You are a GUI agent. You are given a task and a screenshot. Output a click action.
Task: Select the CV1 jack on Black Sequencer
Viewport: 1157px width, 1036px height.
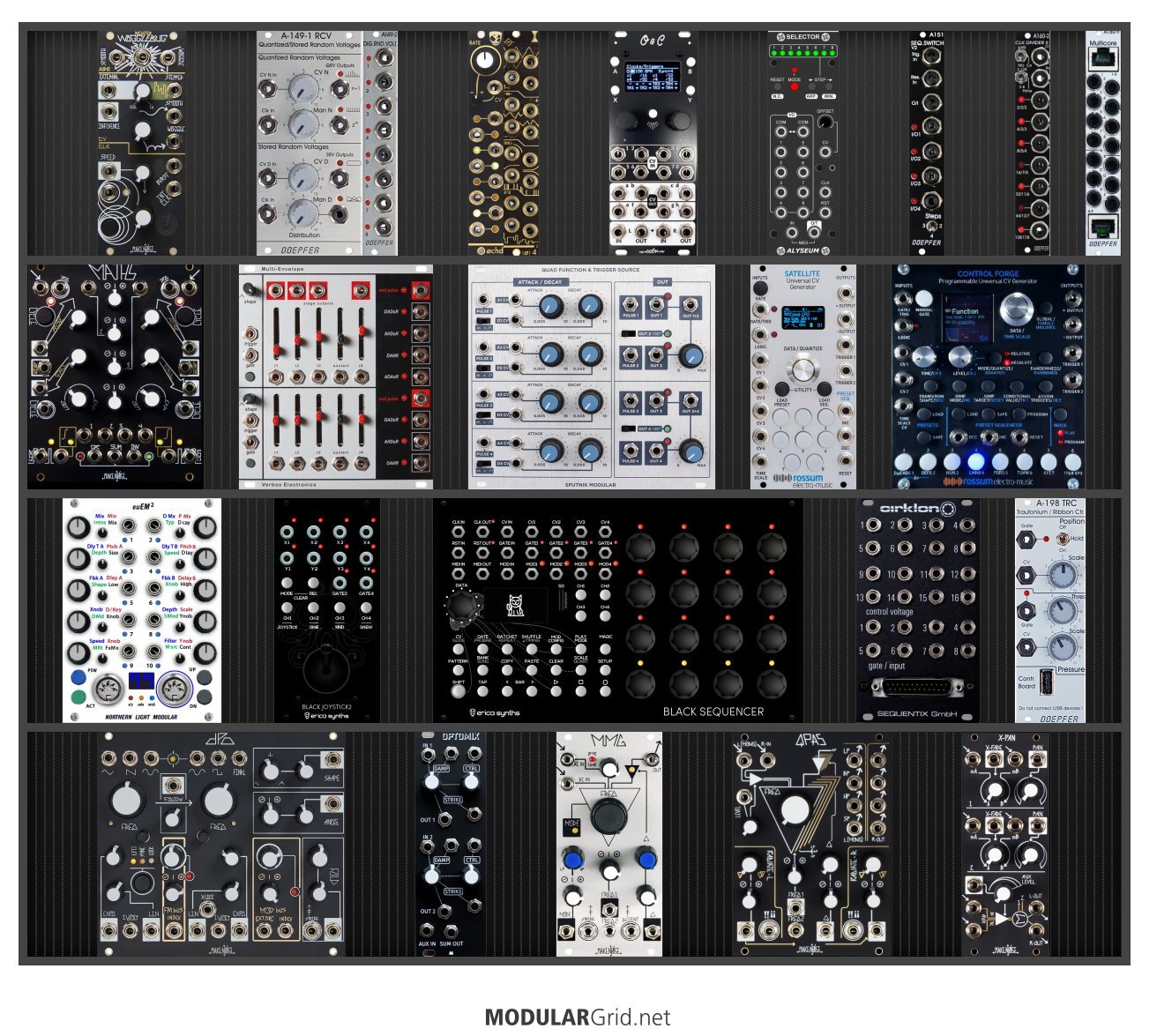point(532,533)
